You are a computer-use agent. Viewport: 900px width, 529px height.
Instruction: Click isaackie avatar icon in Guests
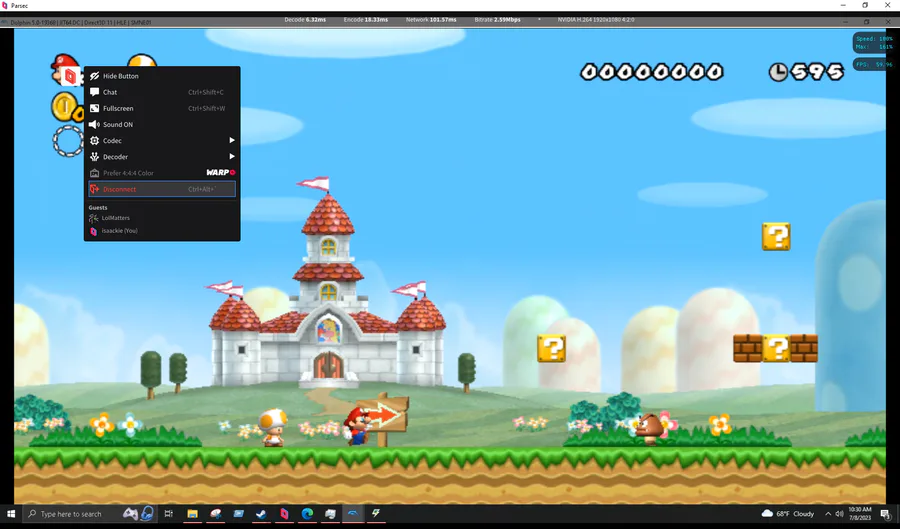click(94, 231)
